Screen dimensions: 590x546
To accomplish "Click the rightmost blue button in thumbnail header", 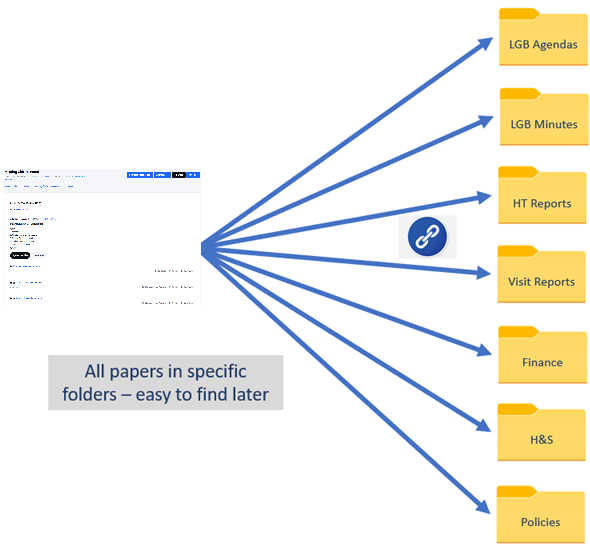I will pyautogui.click(x=193, y=175).
